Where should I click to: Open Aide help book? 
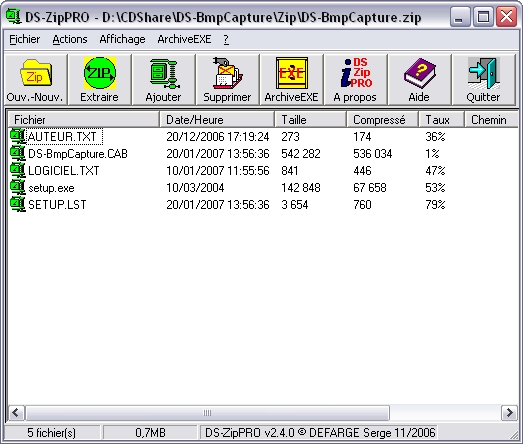click(420, 80)
